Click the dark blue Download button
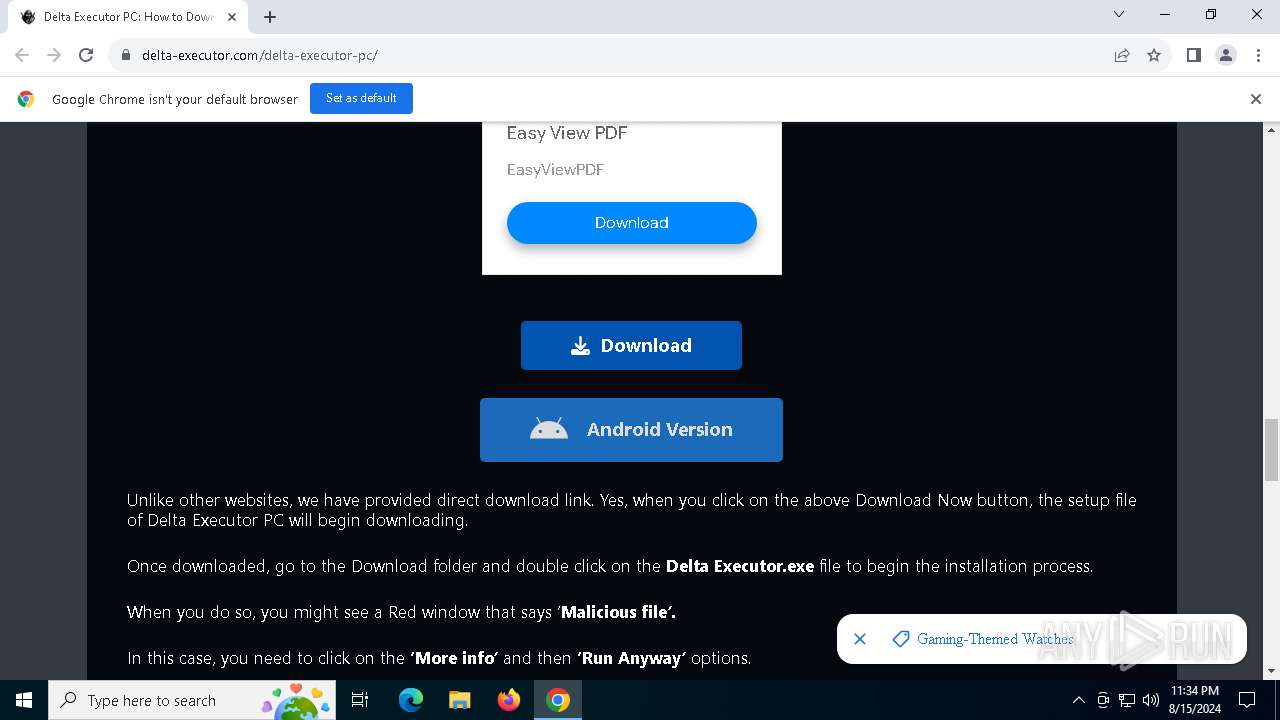 (x=631, y=345)
